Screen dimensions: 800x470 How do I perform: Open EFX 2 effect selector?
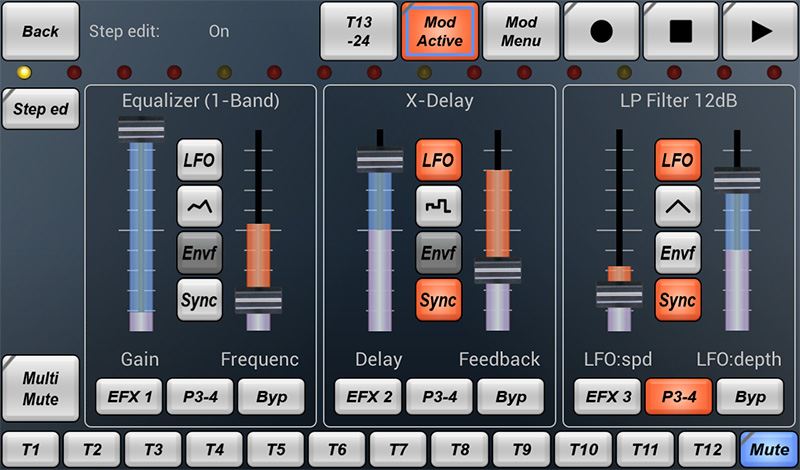[x=366, y=397]
